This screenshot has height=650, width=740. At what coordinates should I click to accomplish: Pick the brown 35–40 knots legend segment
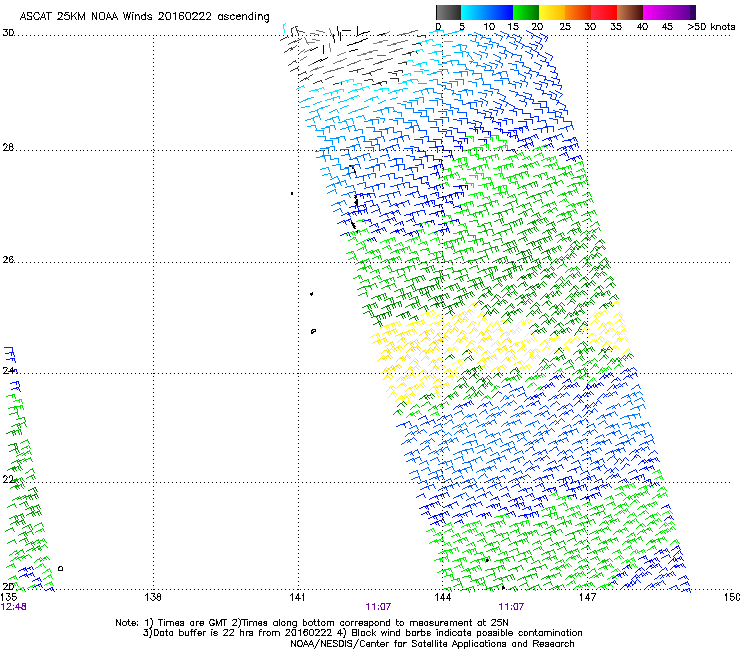point(630,12)
